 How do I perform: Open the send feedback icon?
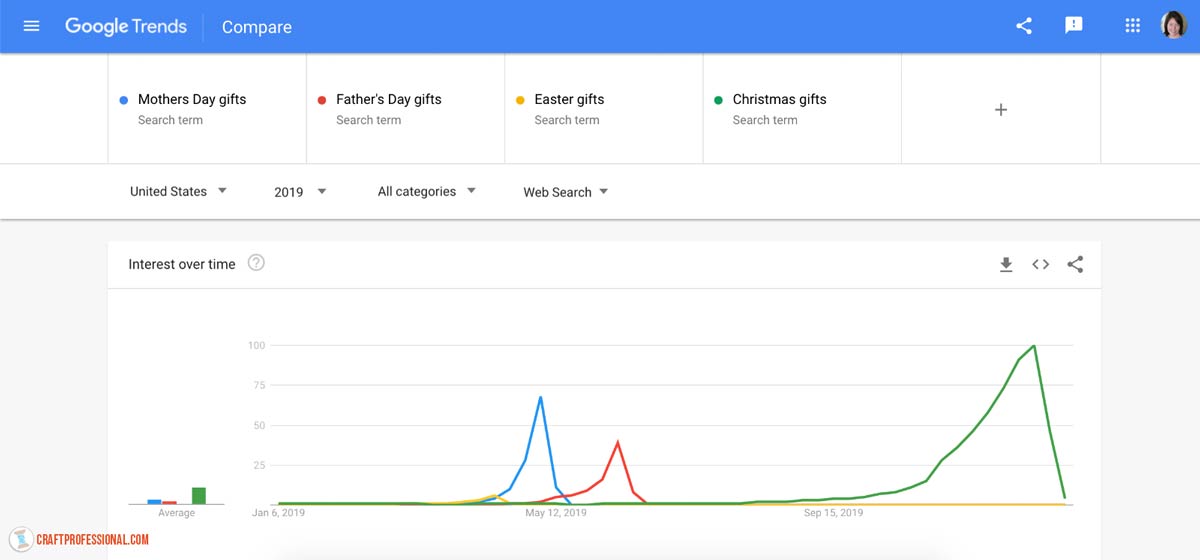point(1074,26)
